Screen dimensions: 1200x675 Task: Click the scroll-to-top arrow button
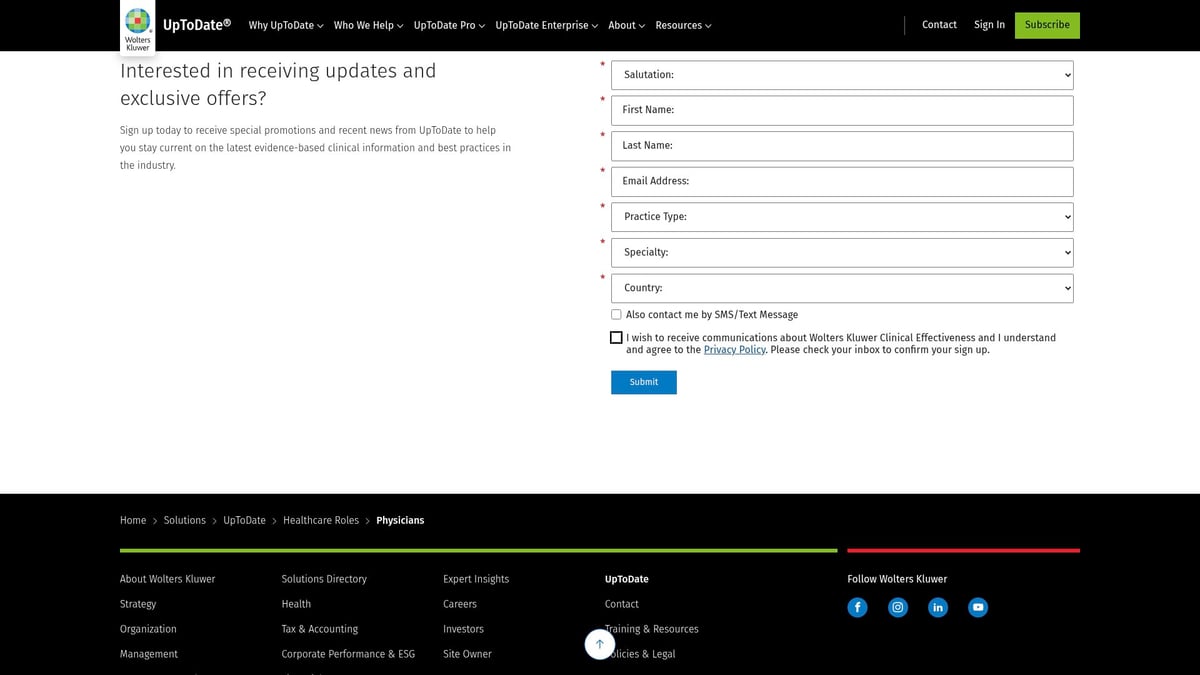point(599,644)
